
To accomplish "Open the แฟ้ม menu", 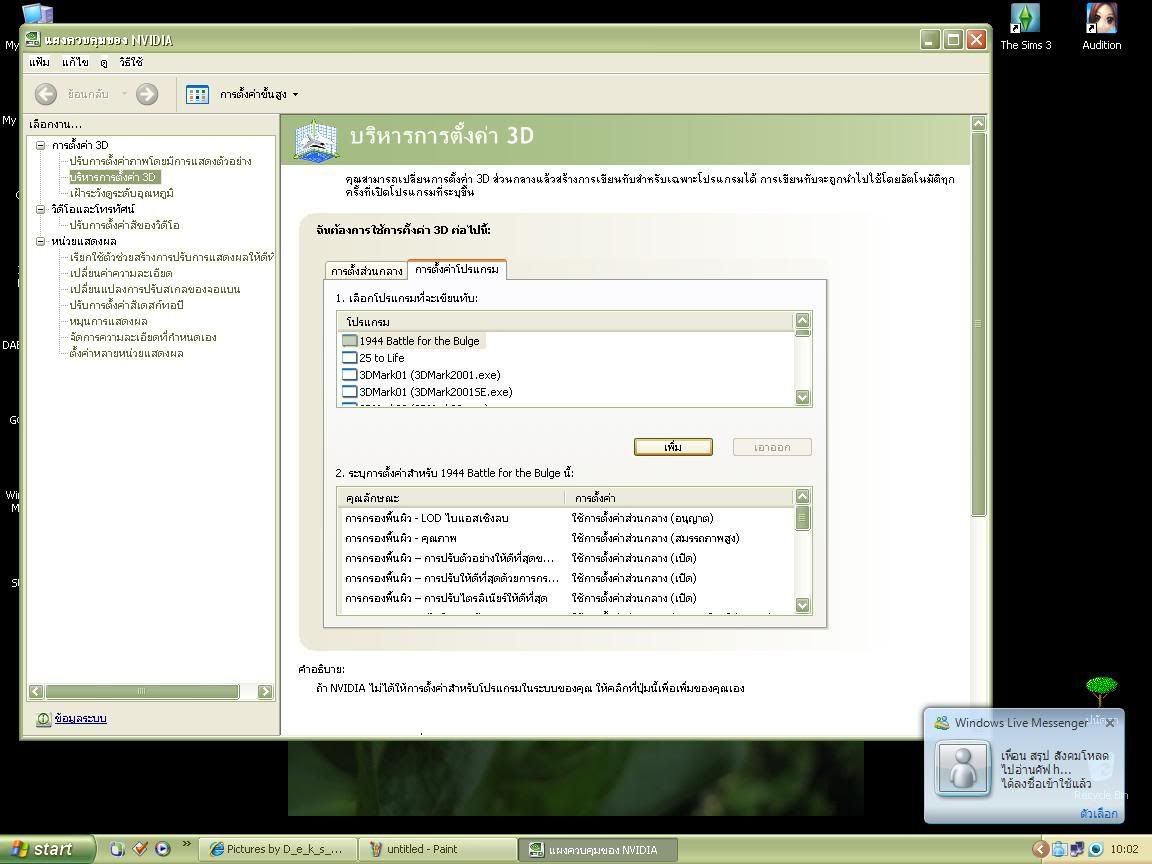I will click(40, 62).
